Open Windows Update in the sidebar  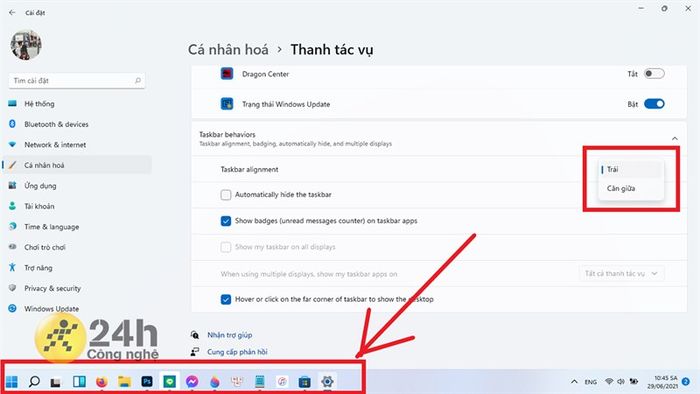click(51, 309)
